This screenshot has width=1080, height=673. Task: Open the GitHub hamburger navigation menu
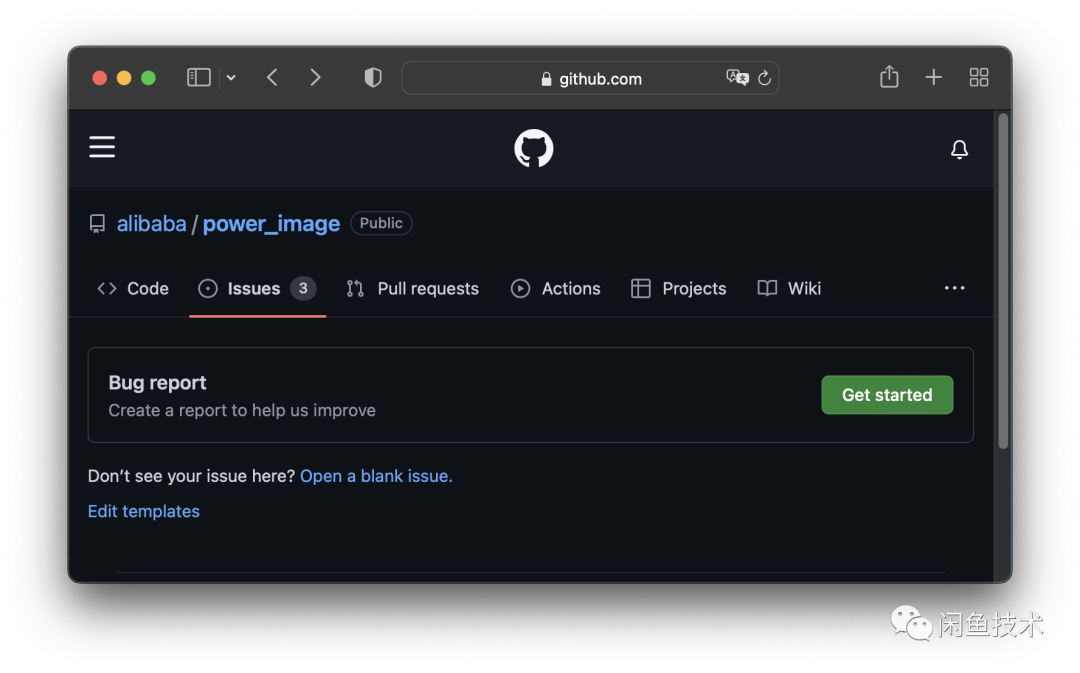tap(102, 147)
